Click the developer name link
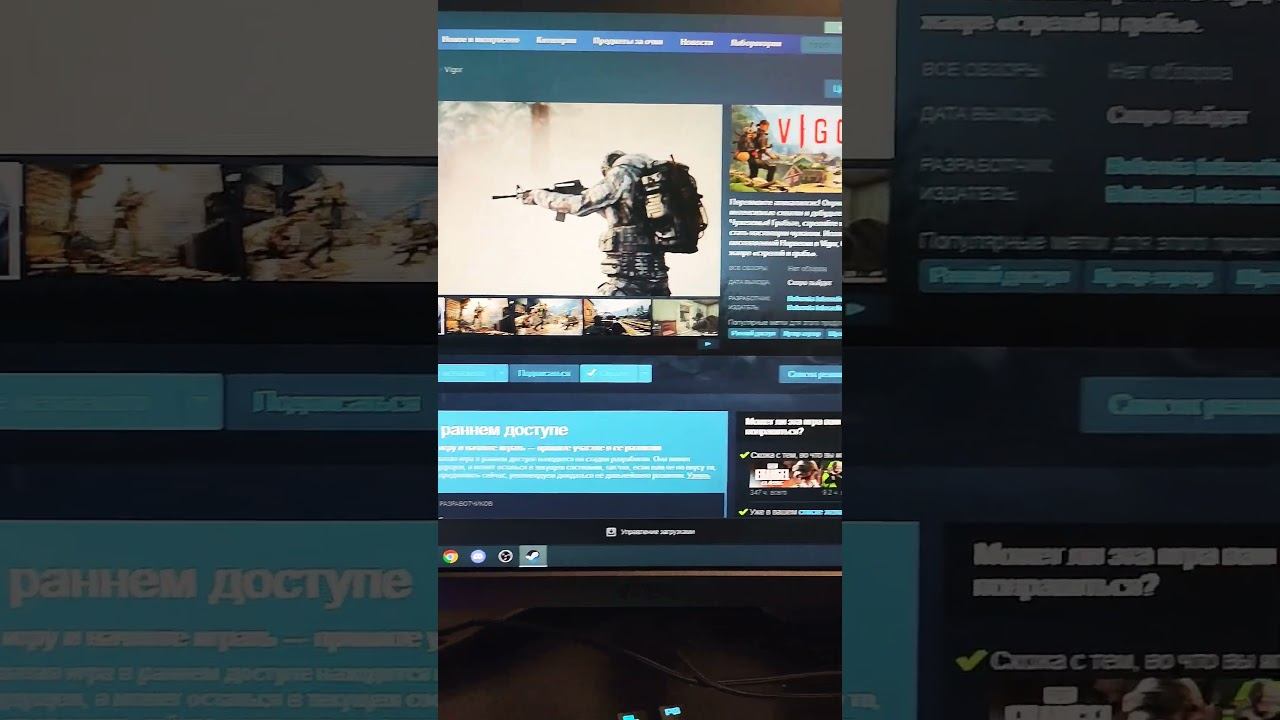This screenshot has height=720, width=1280. click(814, 298)
